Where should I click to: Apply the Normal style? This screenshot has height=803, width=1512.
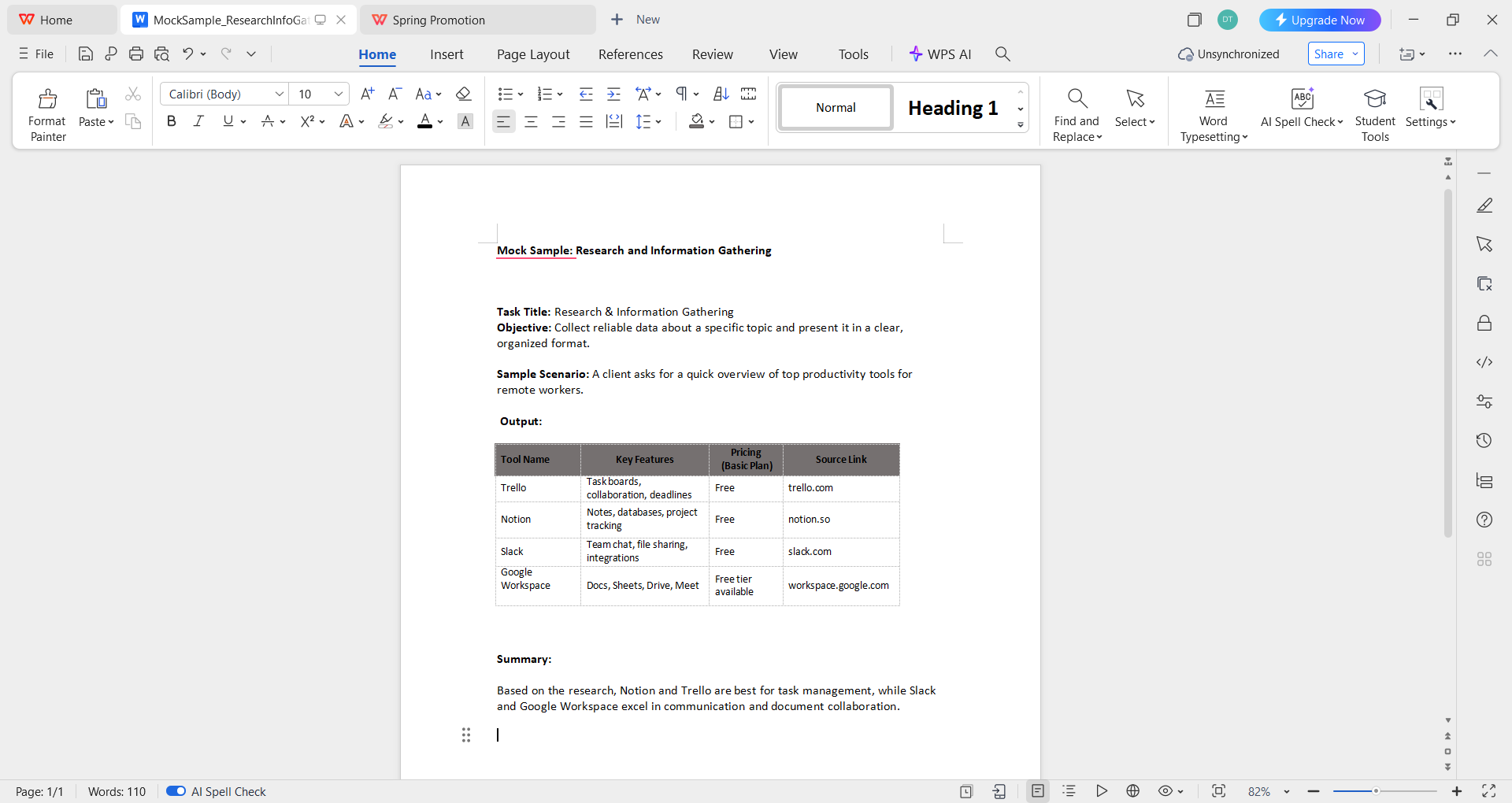coord(836,108)
